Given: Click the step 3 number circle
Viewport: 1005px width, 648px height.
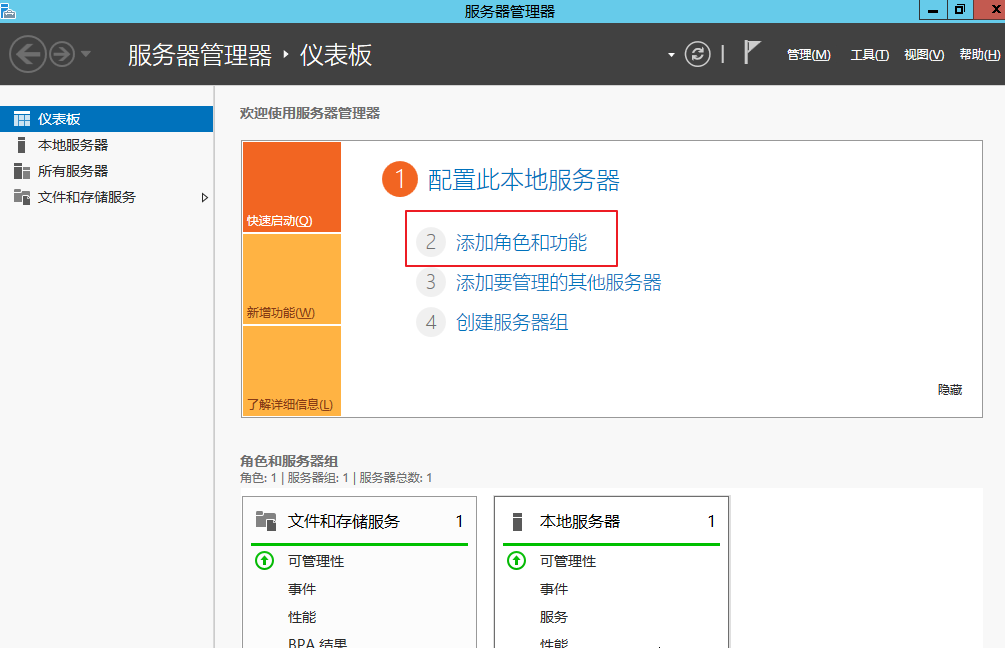Looking at the screenshot, I should point(431,282).
